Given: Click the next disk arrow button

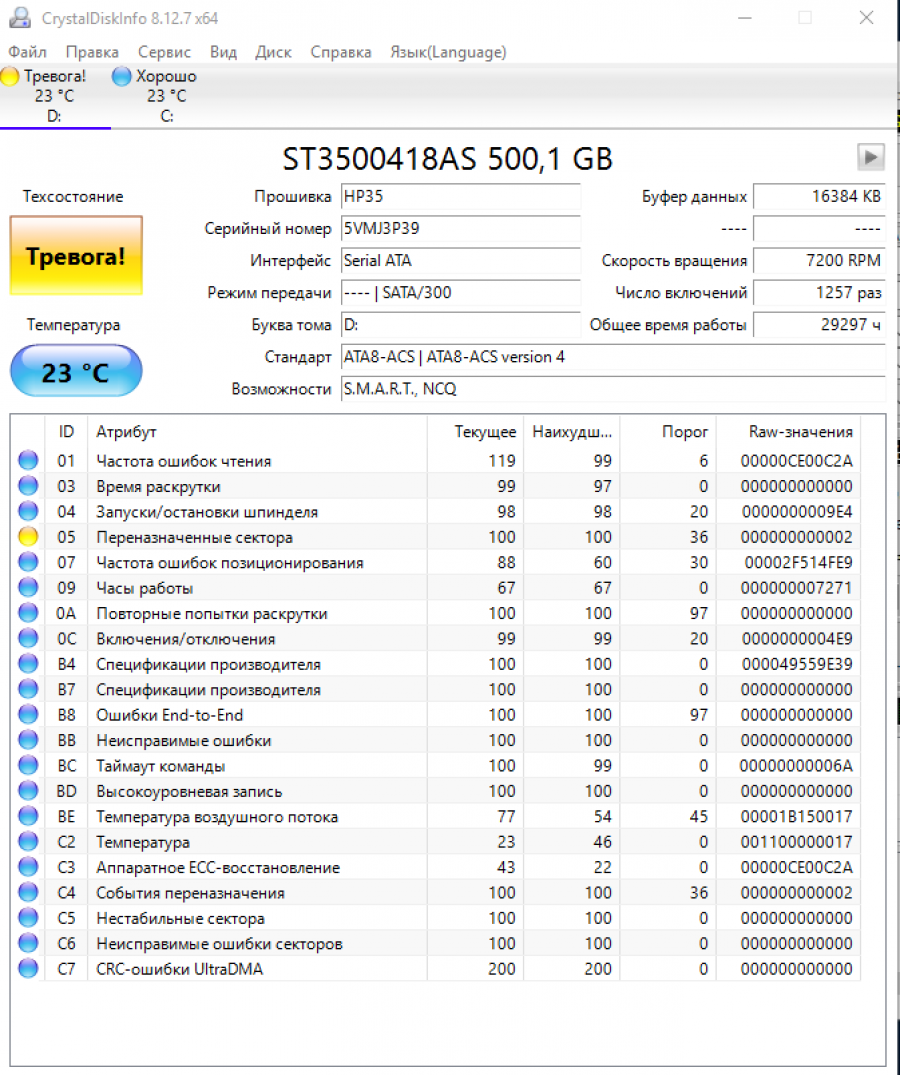Looking at the screenshot, I should click(x=871, y=157).
